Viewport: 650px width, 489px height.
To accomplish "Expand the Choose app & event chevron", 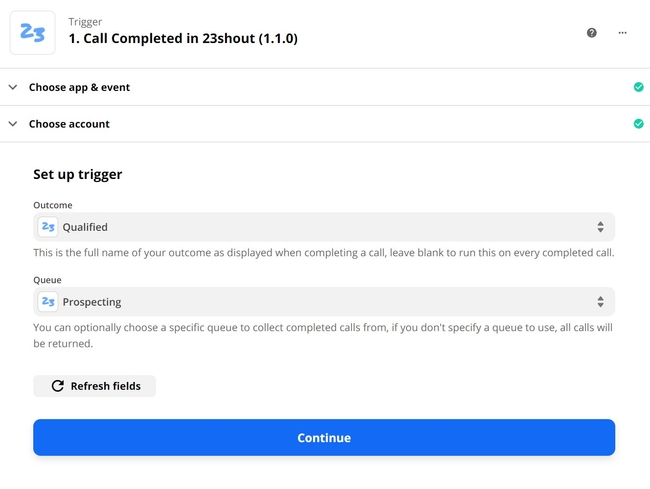I will click(13, 87).
